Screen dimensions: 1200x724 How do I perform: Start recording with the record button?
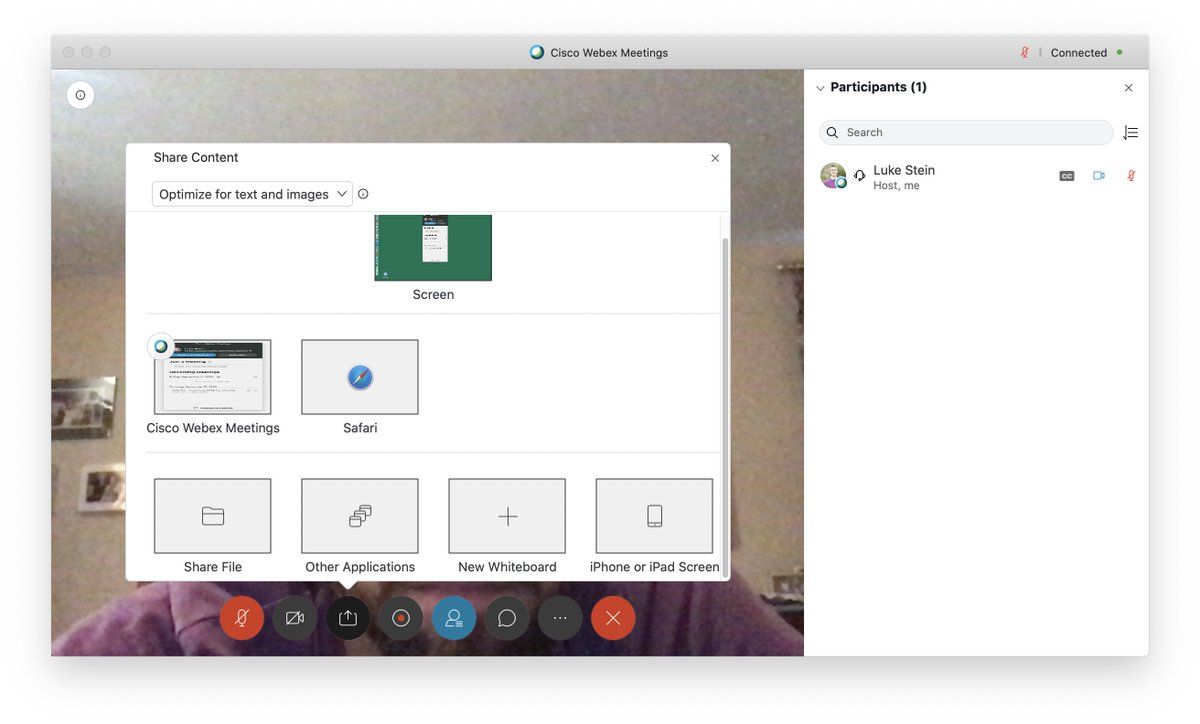tap(401, 618)
